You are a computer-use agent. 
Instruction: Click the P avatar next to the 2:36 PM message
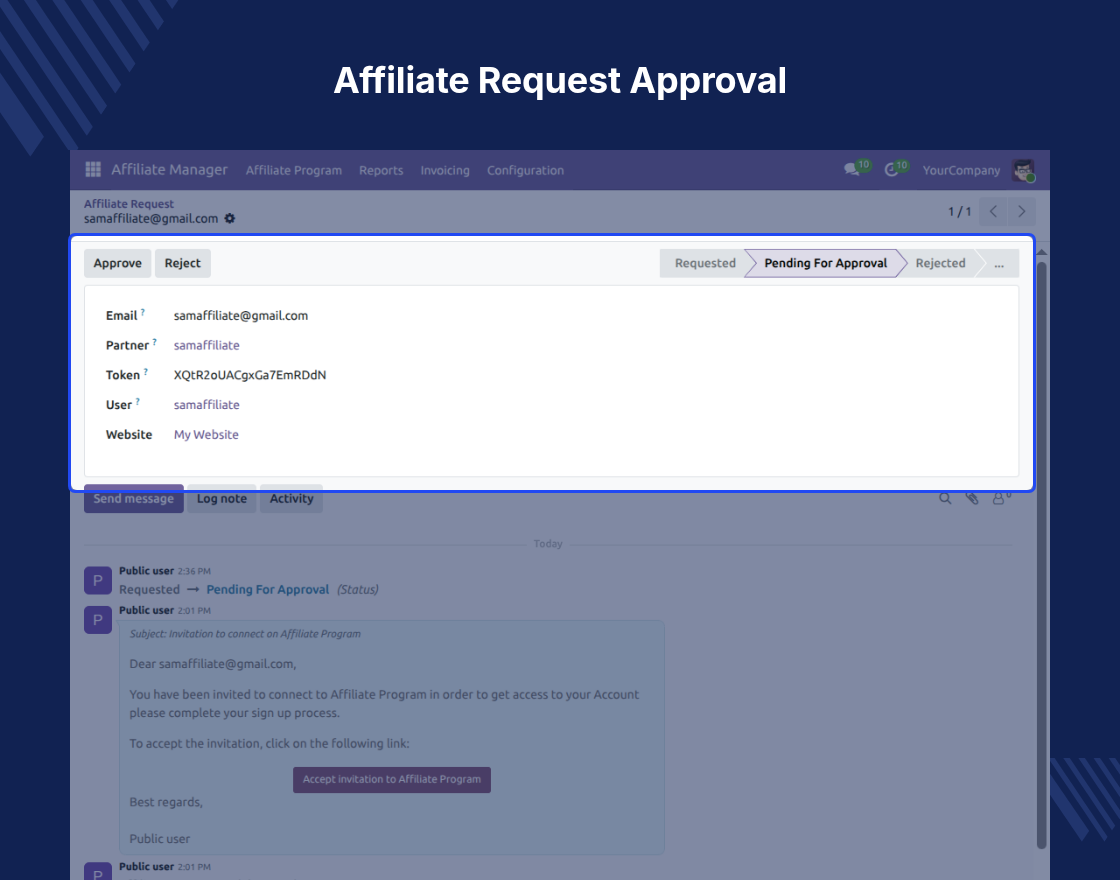click(98, 580)
